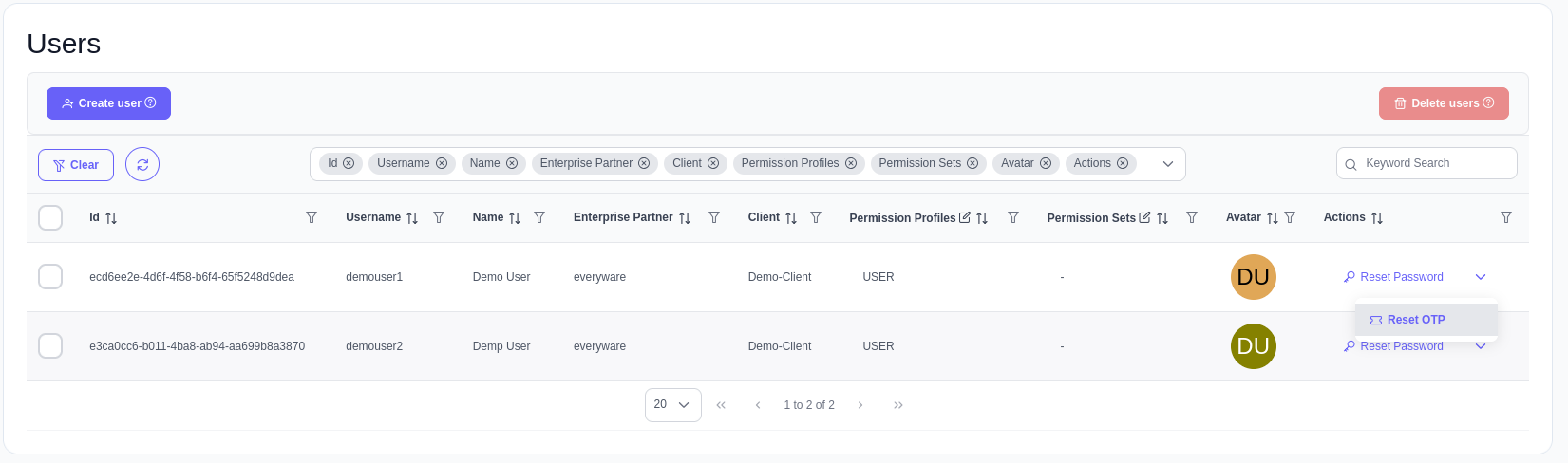Click the olive DU avatar of demouser2
Image resolution: width=1568 pixels, height=463 pixels.
(1253, 346)
